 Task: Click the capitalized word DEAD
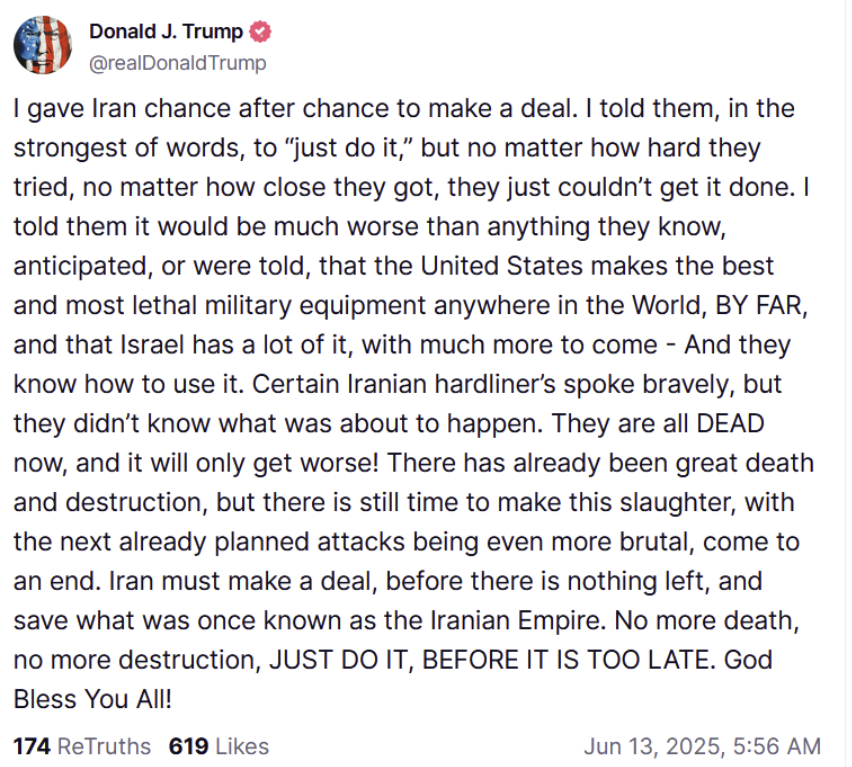pos(730,424)
